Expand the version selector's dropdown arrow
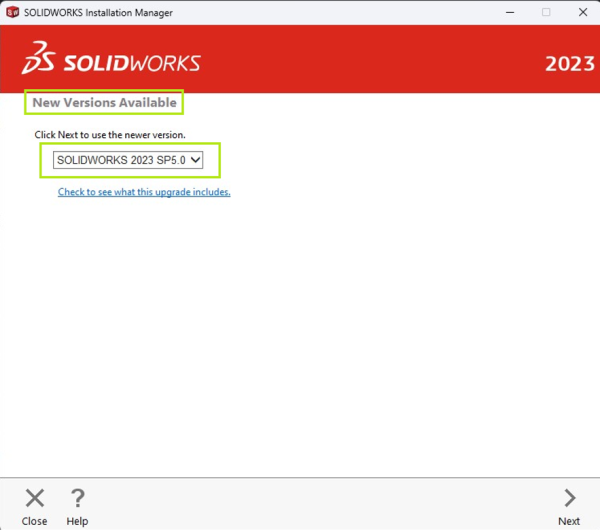Viewport: 600px width, 531px height. tap(195, 160)
